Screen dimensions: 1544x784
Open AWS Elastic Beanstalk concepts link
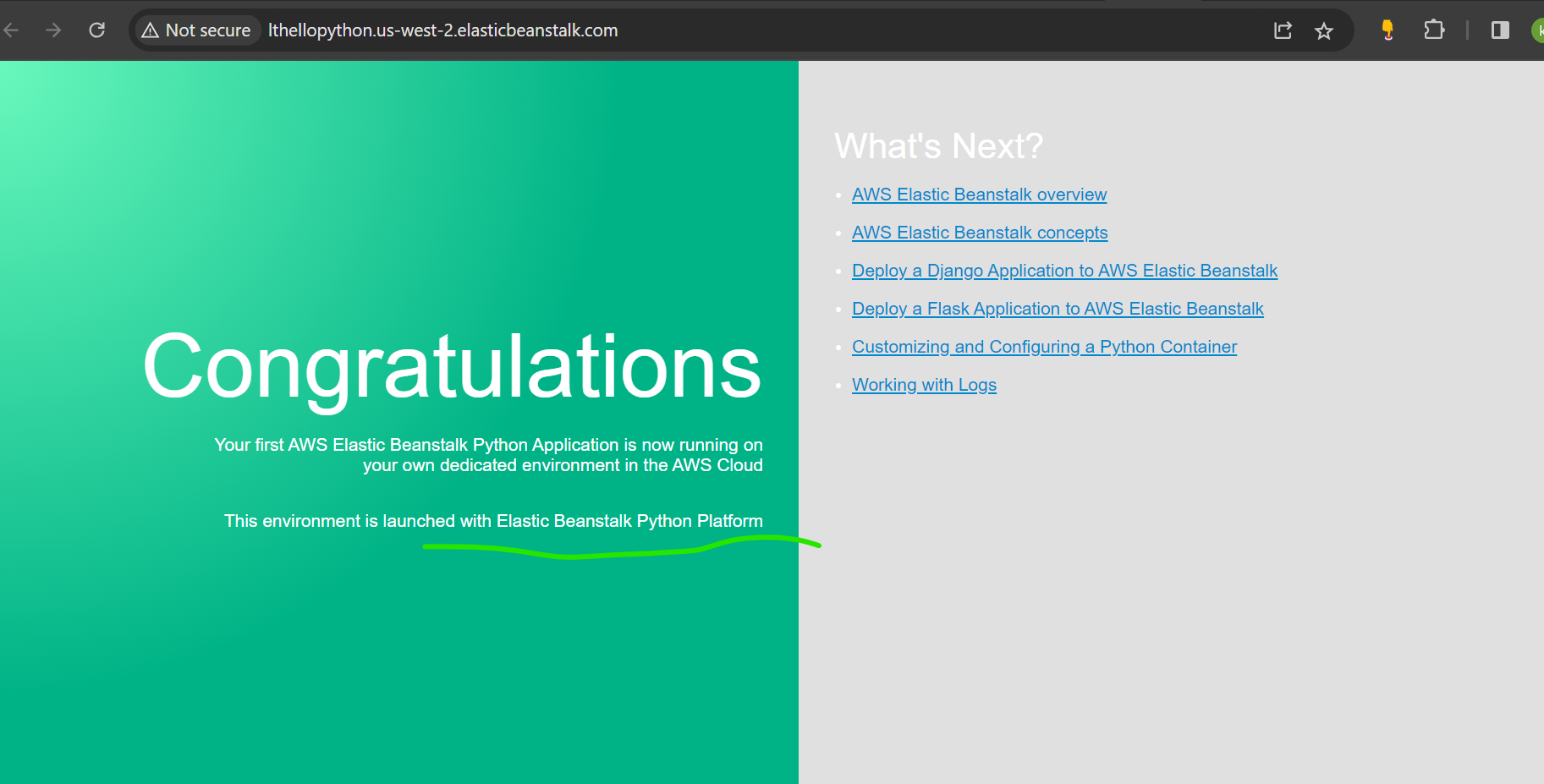point(980,233)
